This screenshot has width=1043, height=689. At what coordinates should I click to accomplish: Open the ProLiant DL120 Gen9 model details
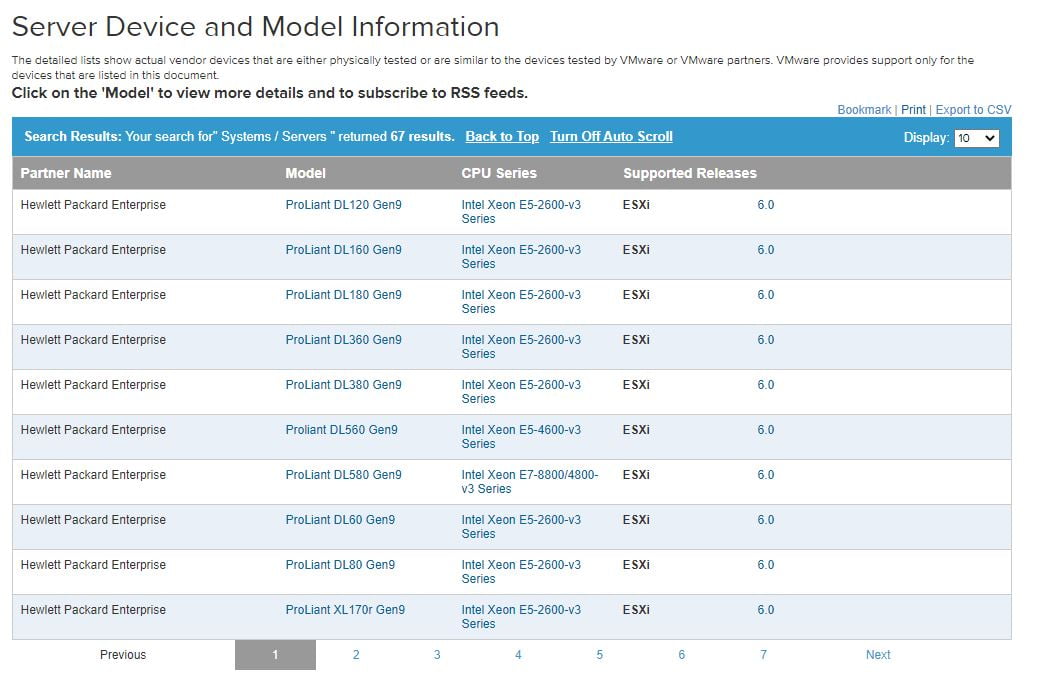[343, 205]
